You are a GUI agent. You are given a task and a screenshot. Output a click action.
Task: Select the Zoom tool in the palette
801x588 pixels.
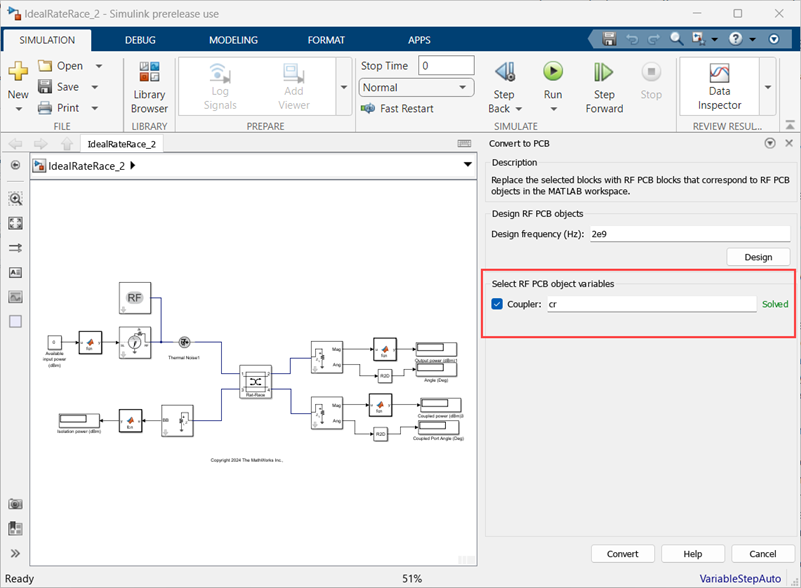[x=14, y=199]
